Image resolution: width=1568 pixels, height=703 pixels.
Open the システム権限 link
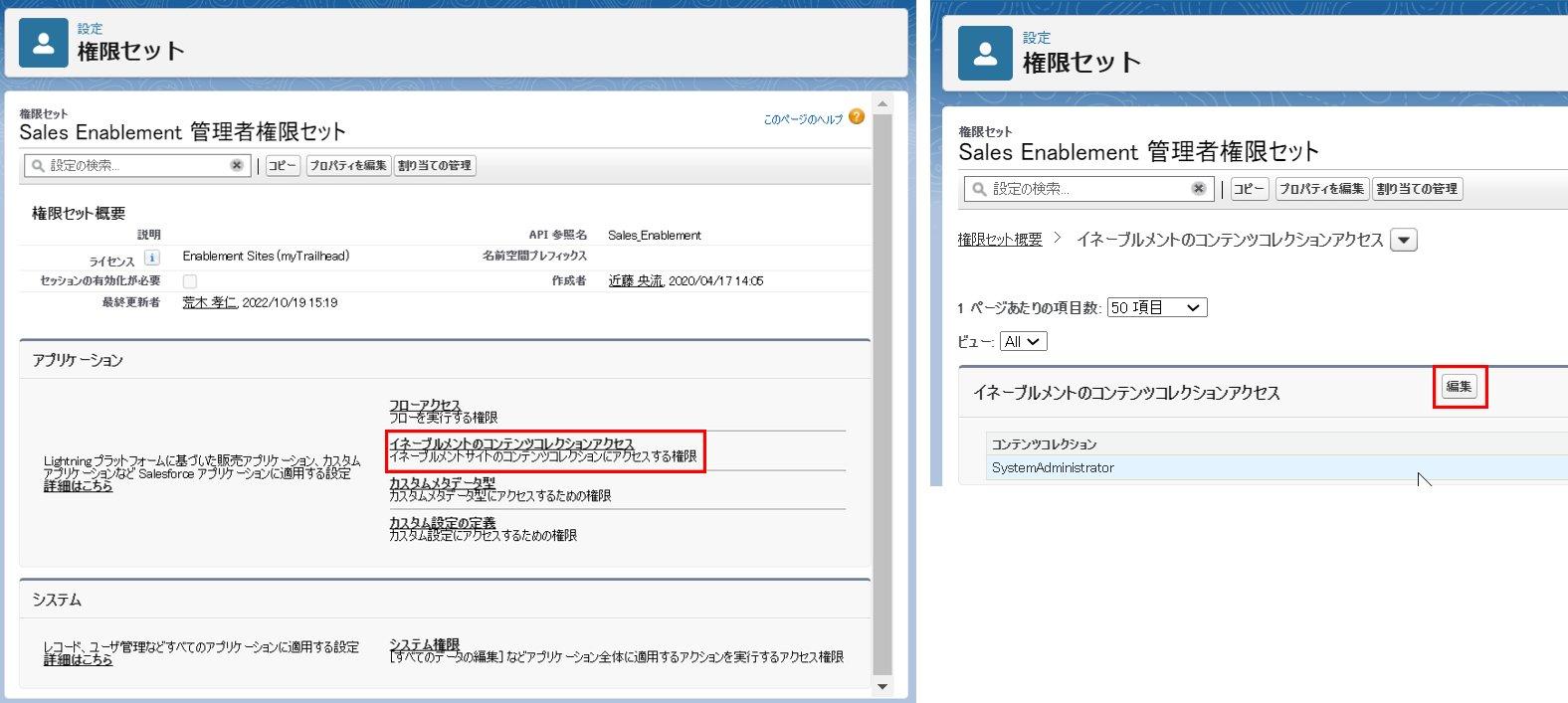pos(425,644)
